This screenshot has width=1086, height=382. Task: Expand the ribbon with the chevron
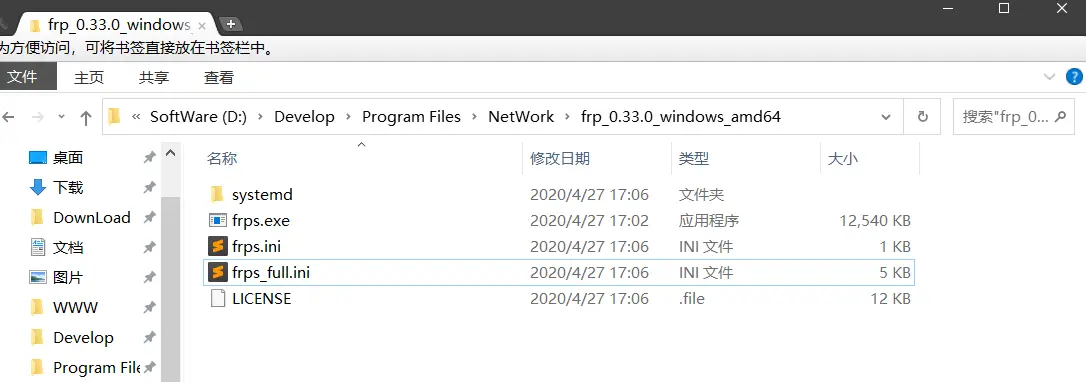(x=1049, y=76)
